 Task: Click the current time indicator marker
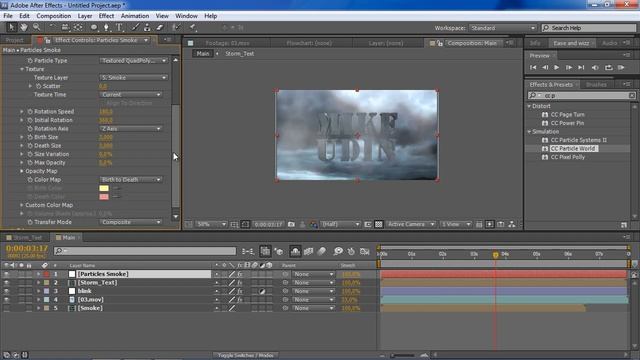coord(495,255)
